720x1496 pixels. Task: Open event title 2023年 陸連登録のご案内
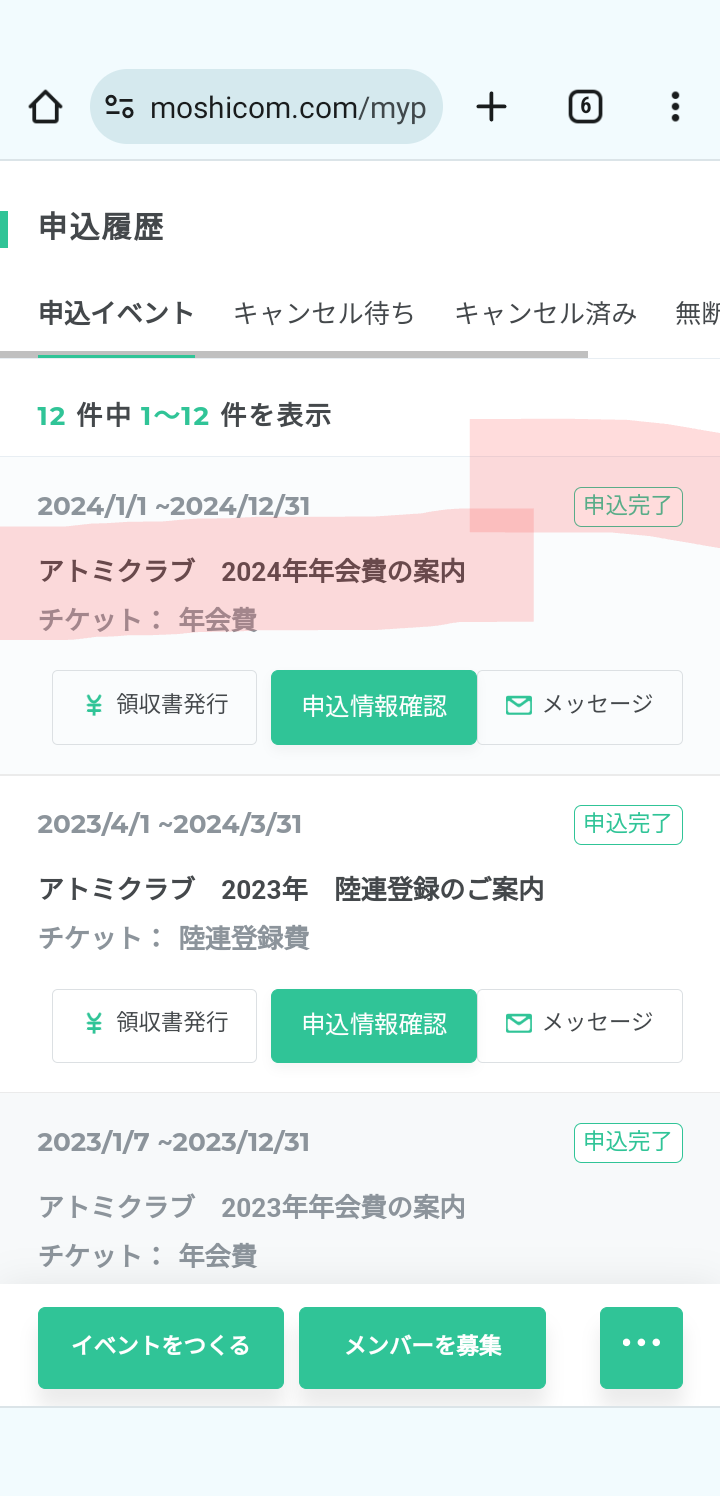[x=291, y=889]
